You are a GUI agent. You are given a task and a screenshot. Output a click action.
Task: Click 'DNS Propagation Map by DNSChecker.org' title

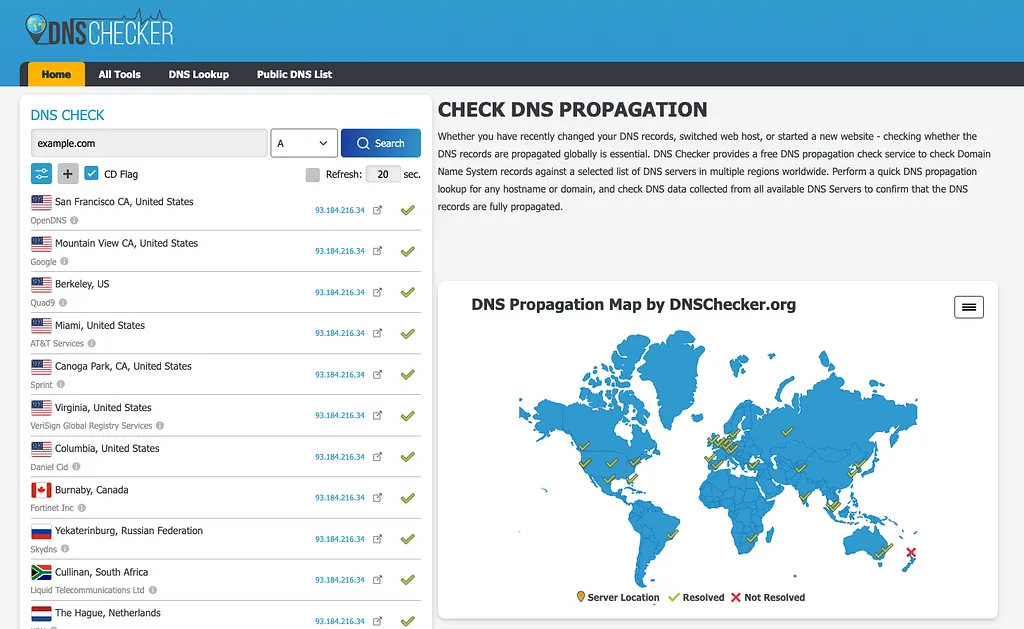click(x=633, y=304)
